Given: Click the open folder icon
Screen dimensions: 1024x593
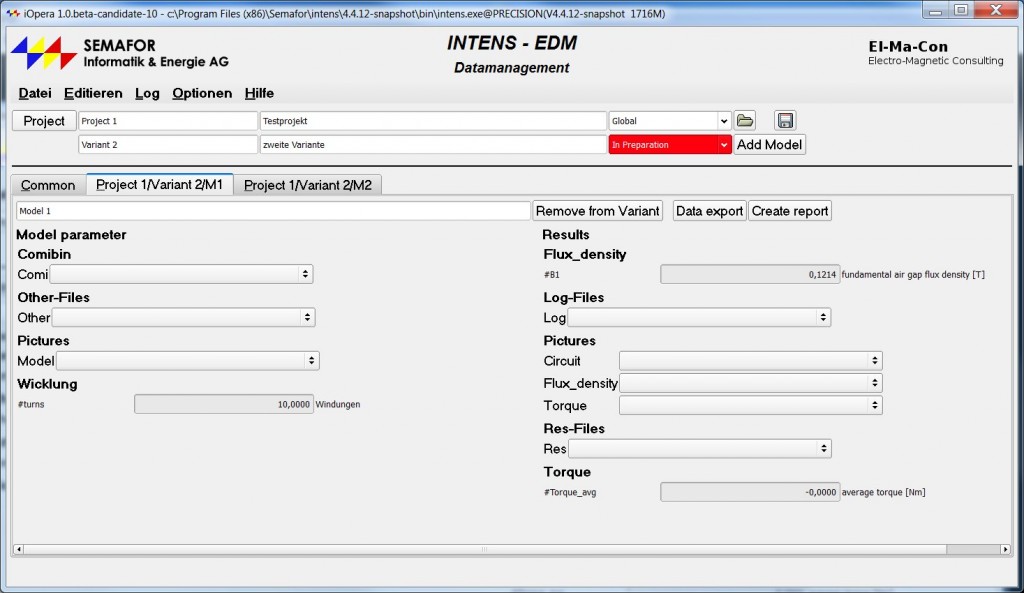Looking at the screenshot, I should (744, 121).
